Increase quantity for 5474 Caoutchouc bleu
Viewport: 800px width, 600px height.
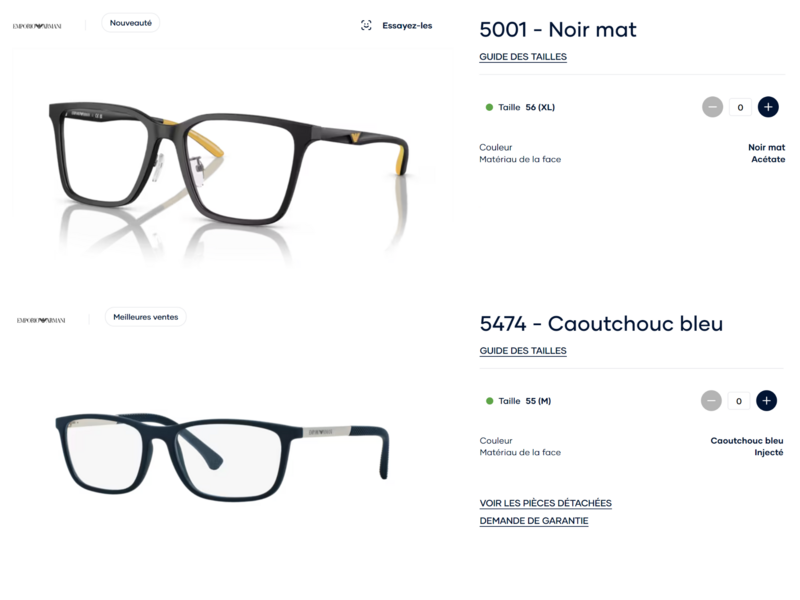click(766, 401)
